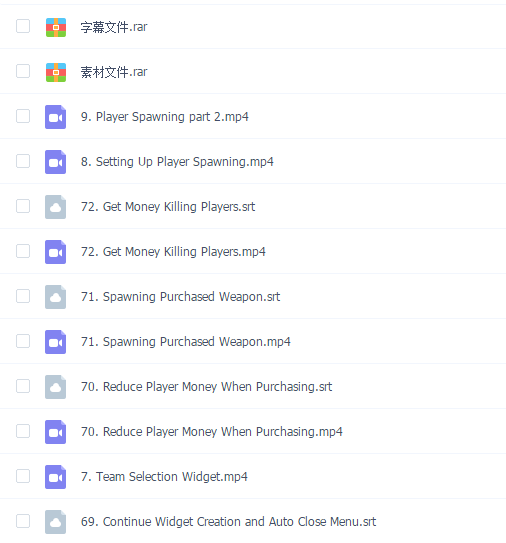The height and width of the screenshot is (543, 506).
Task: Click the cloud icon for 69. Continue Widget Creation.srt
Action: point(55,522)
